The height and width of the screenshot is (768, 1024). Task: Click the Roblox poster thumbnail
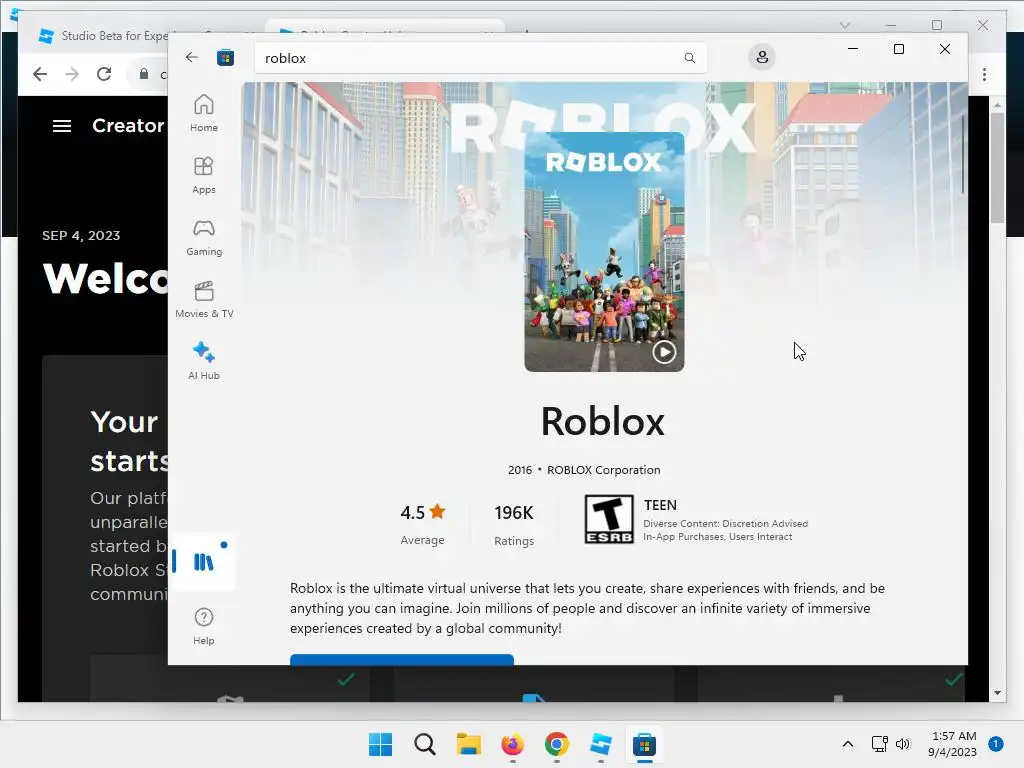[604, 252]
